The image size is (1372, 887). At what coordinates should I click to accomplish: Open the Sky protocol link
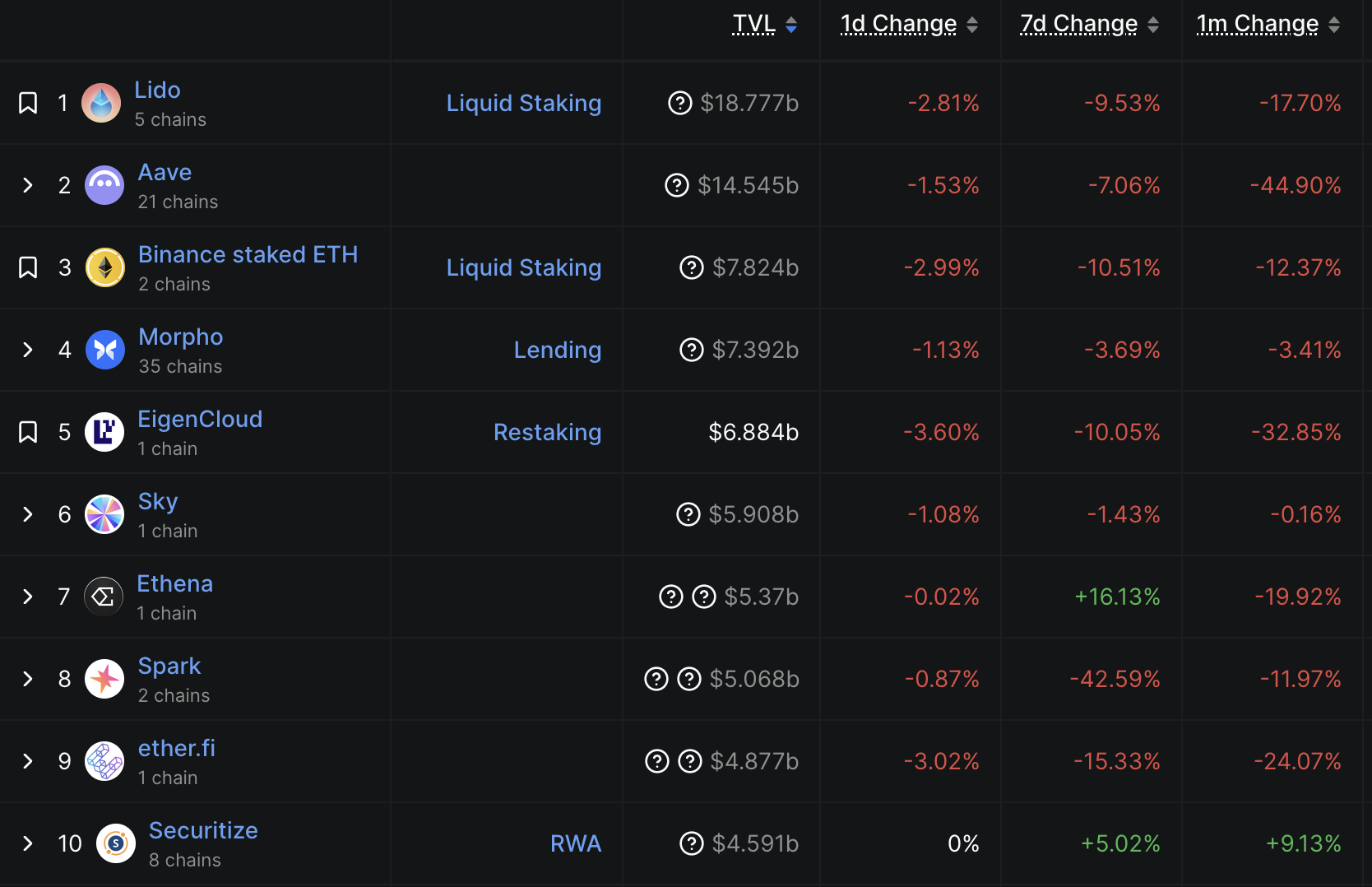tap(158, 501)
